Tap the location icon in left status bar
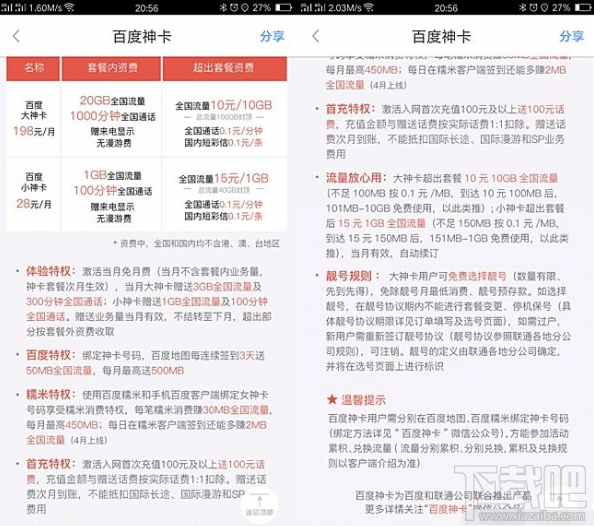Image resolution: width=594 pixels, height=526 pixels. [245, 8]
